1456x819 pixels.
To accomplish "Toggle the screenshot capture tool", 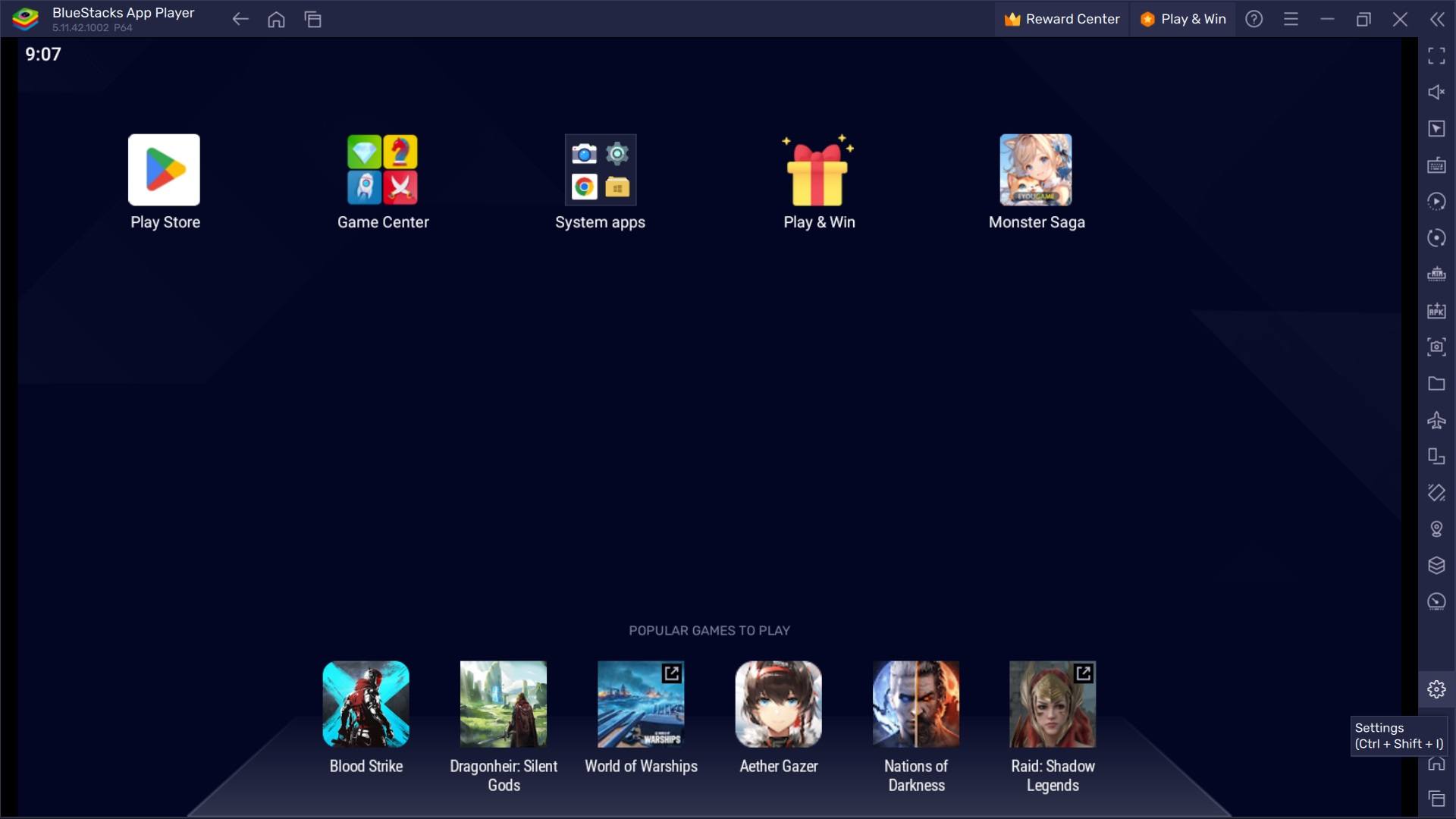I will point(1436,347).
